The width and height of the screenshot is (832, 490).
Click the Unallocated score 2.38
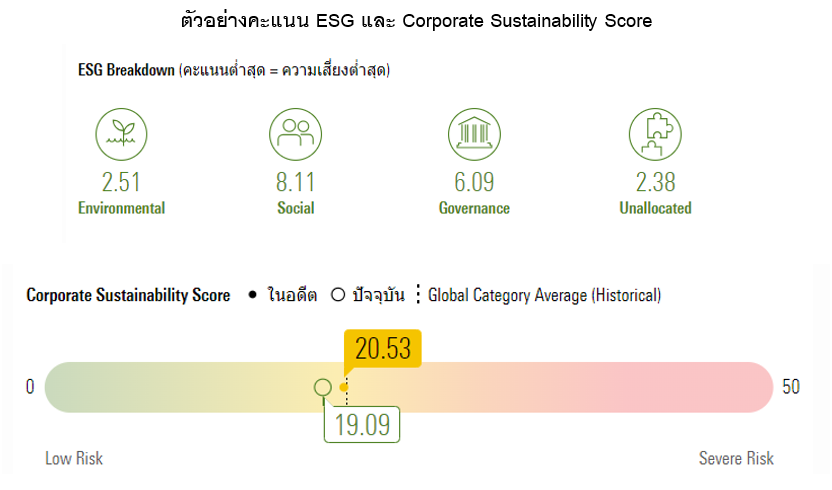click(x=655, y=182)
